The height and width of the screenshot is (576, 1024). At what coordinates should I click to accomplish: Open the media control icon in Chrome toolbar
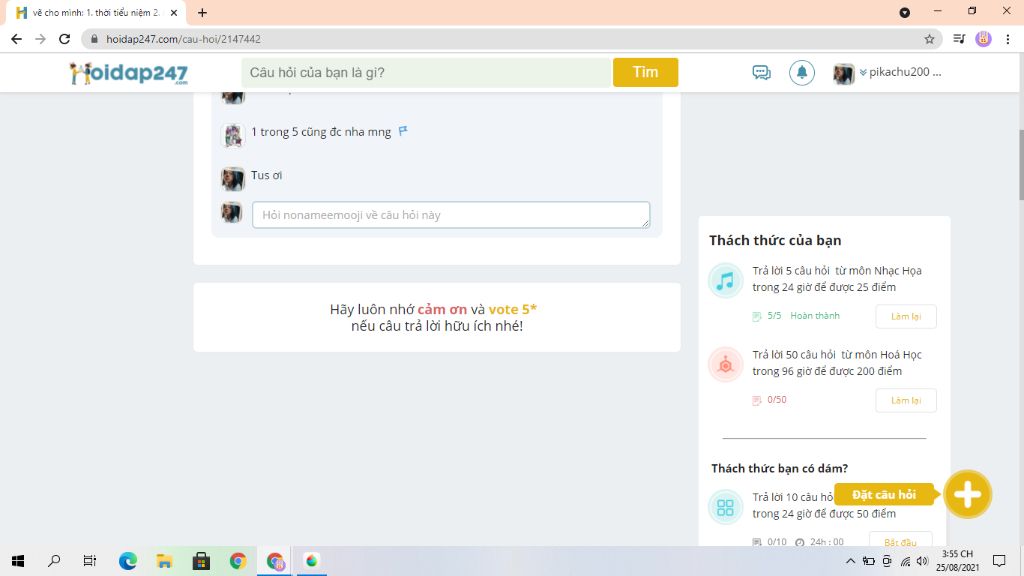coord(959,39)
